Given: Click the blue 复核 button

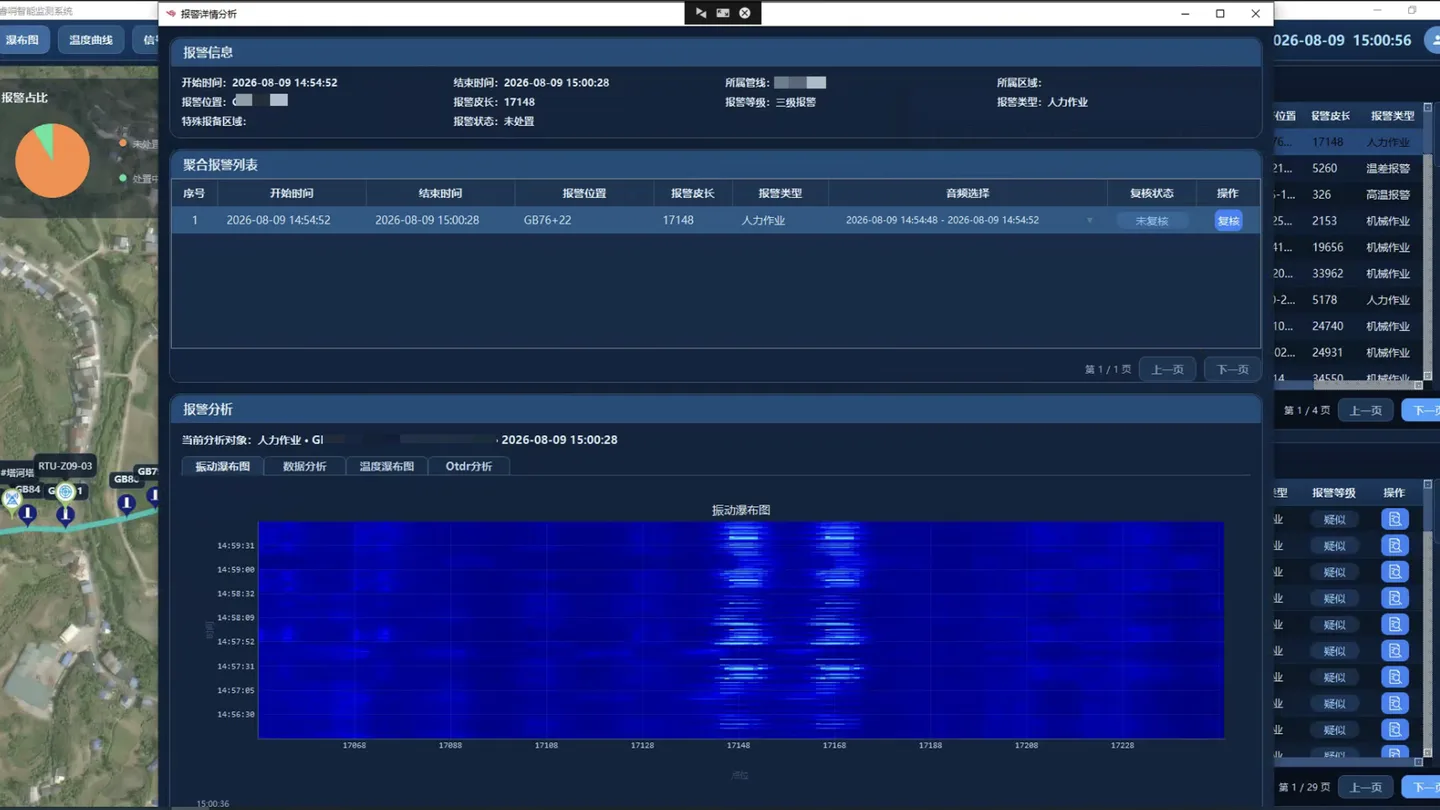Looking at the screenshot, I should coord(1228,220).
